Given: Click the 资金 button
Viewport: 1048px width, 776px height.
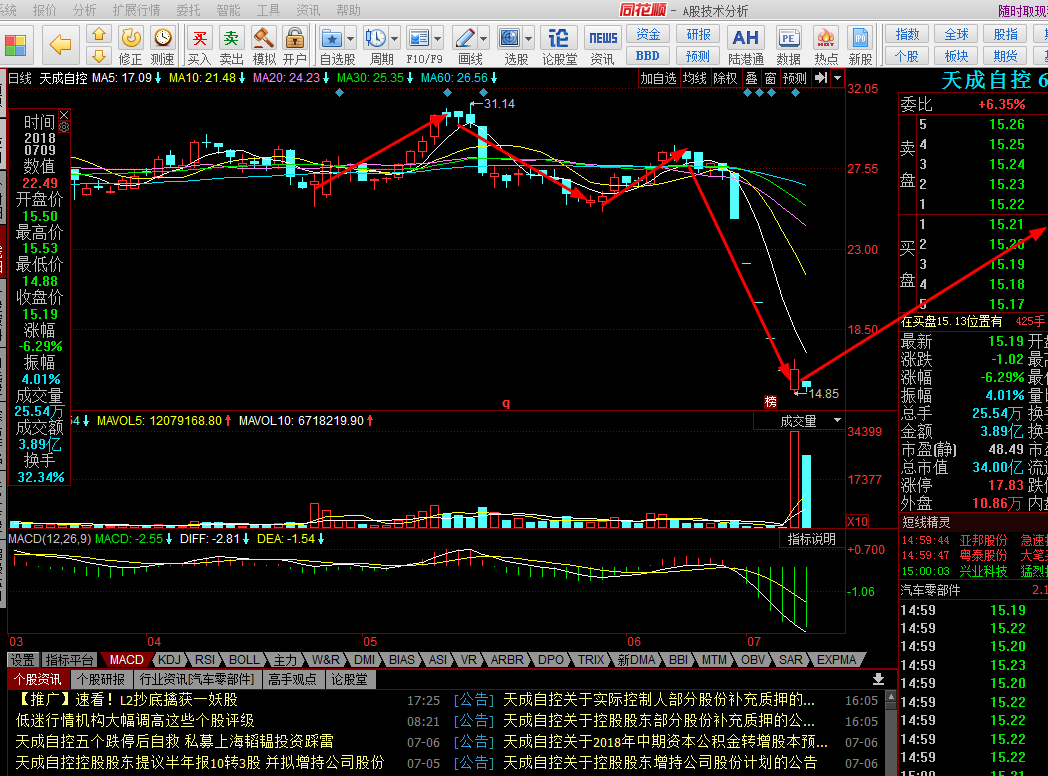Looking at the screenshot, I should click(648, 34).
